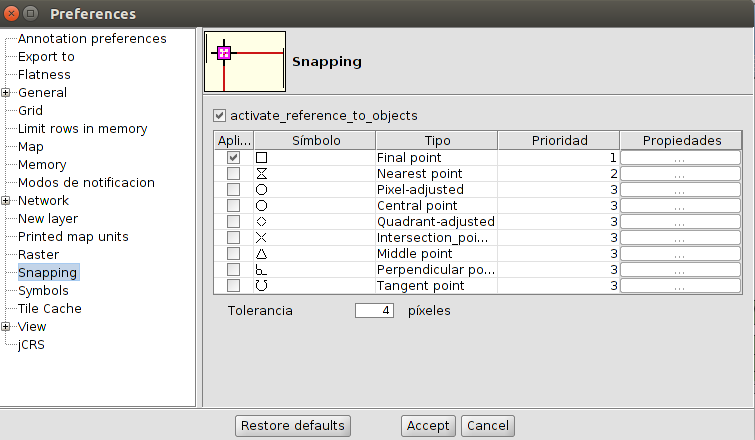Expand the View tree node
Image resolution: width=755 pixels, height=440 pixels.
point(6,327)
